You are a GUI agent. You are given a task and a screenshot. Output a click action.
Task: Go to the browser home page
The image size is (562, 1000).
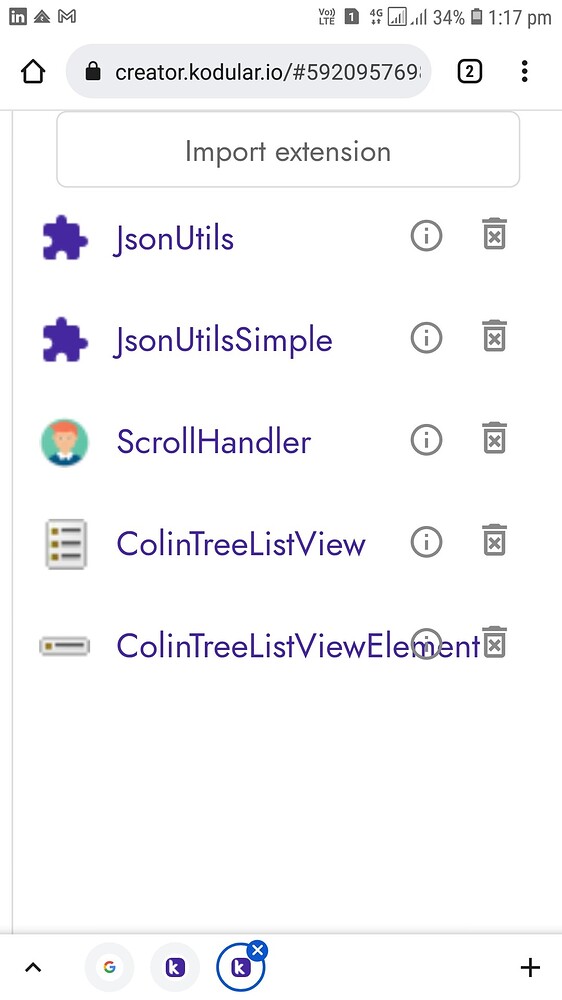pyautogui.click(x=33, y=71)
